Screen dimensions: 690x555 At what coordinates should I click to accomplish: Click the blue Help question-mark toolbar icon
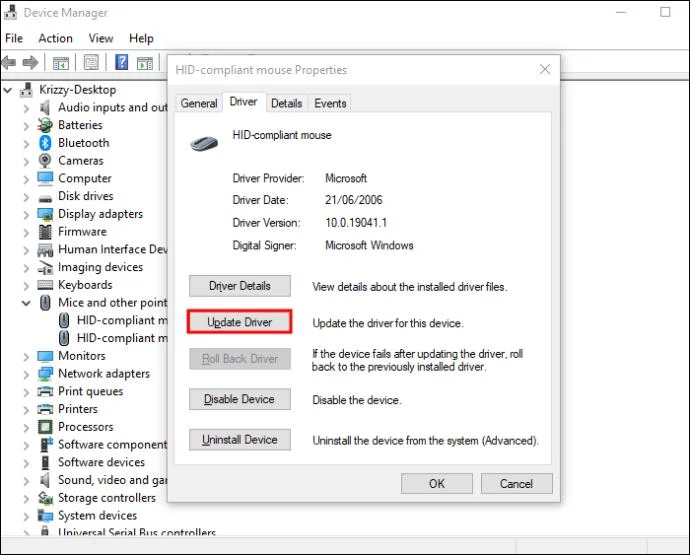[121, 62]
